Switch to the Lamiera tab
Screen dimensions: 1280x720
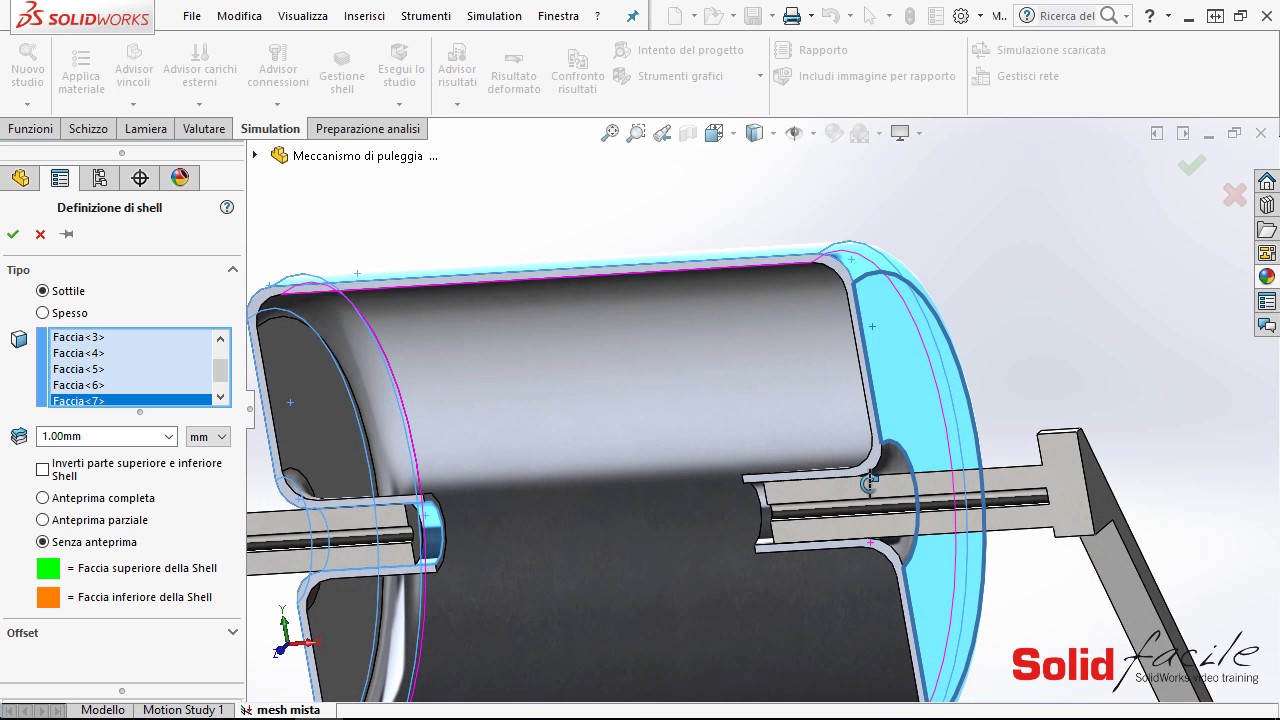click(x=146, y=129)
